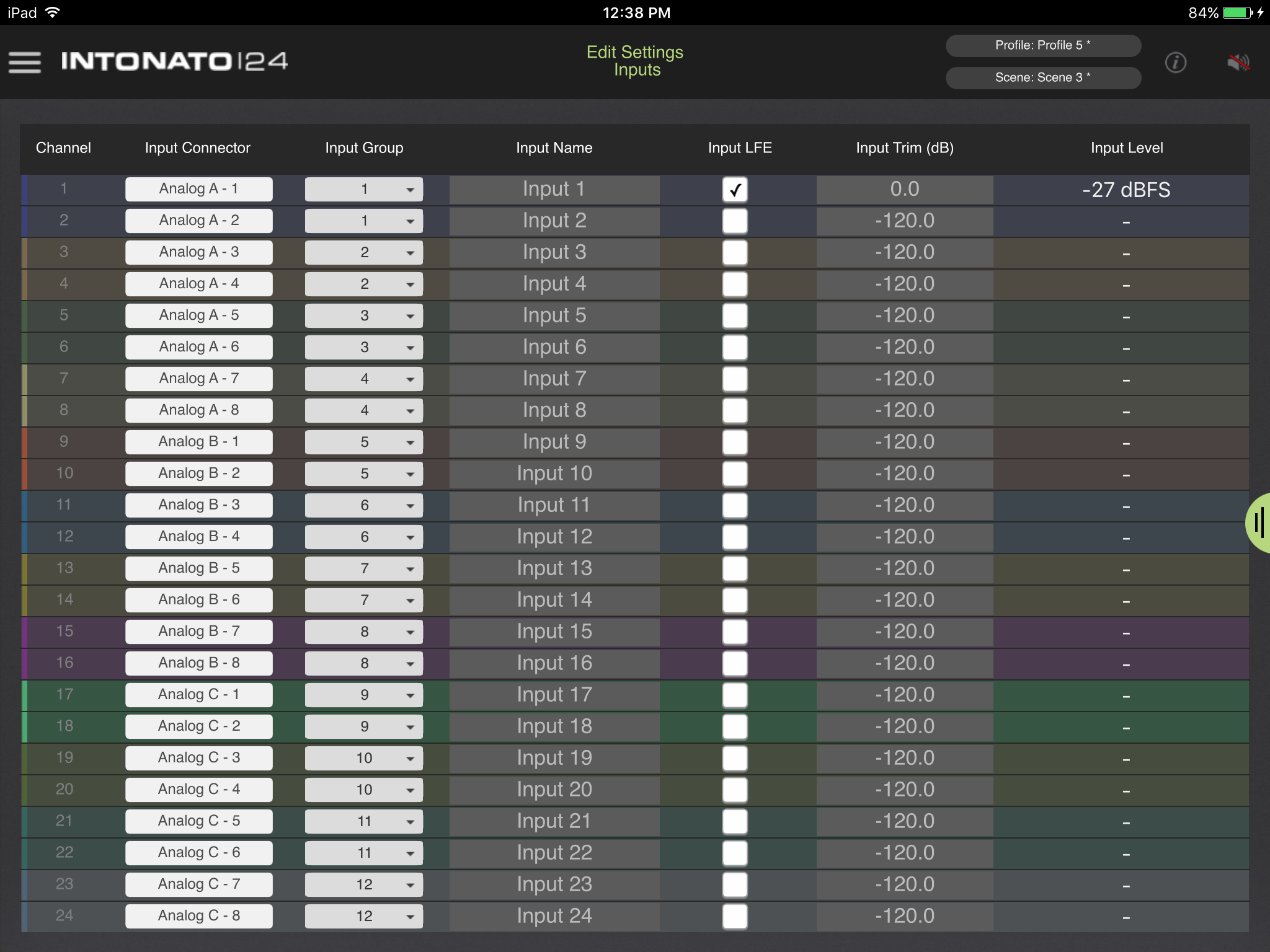Expand Input Group dropdown for channel 3
Viewport: 1270px width, 952px height.
[x=364, y=253]
